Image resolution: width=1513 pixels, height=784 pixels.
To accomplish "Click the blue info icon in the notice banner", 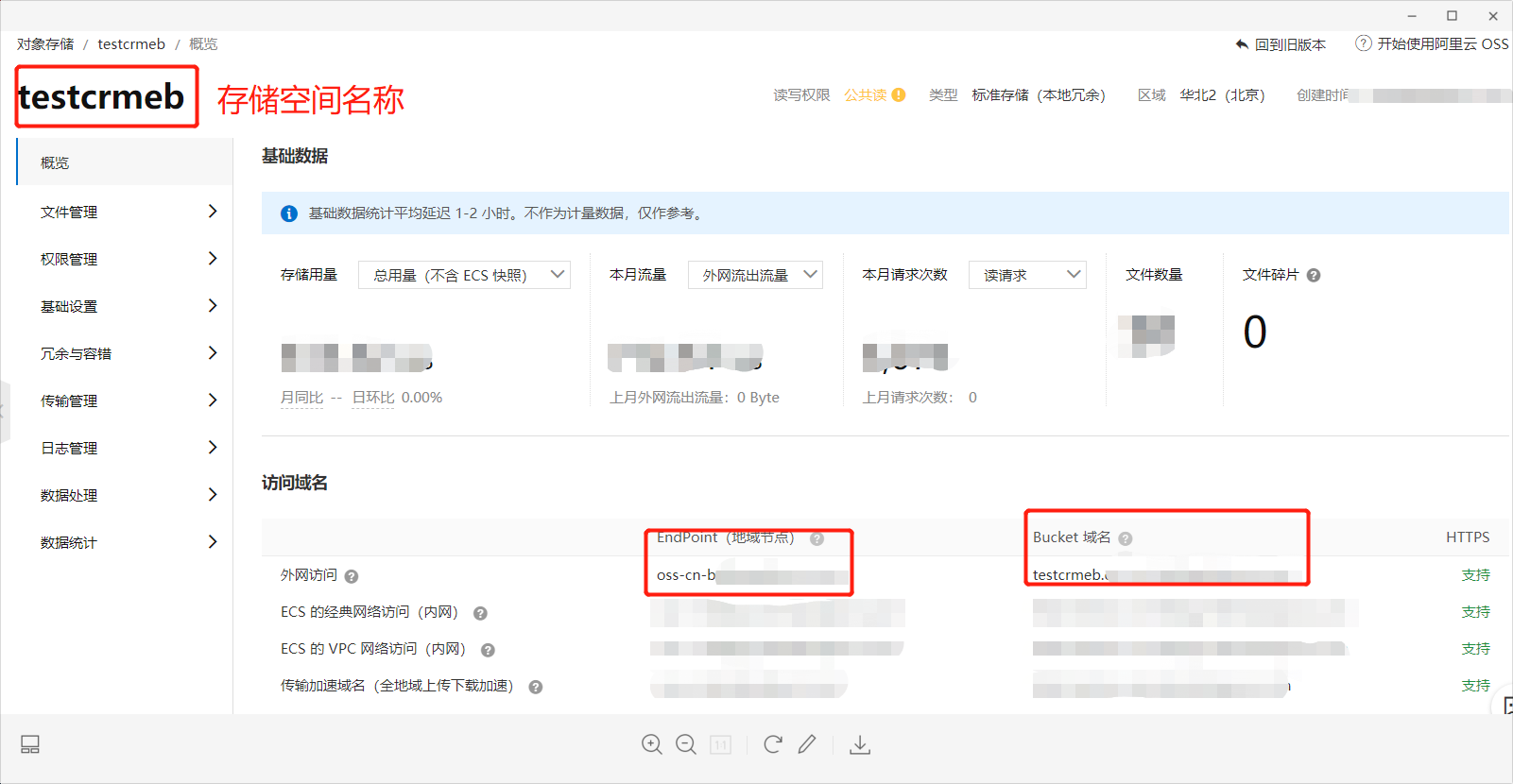I will tap(289, 213).
